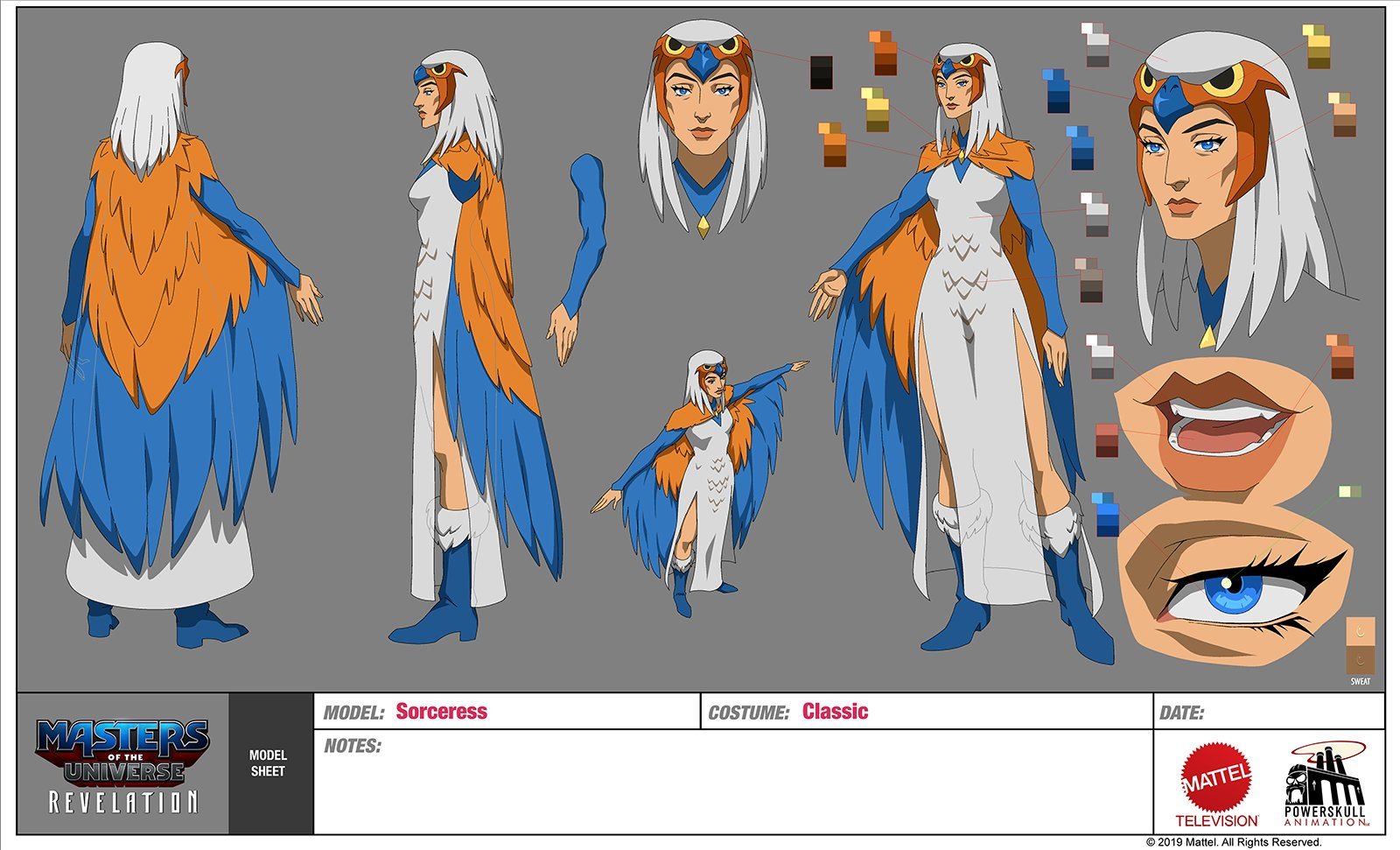Click the side profile view of the Sorceress
1400x850 pixels.
(477, 346)
